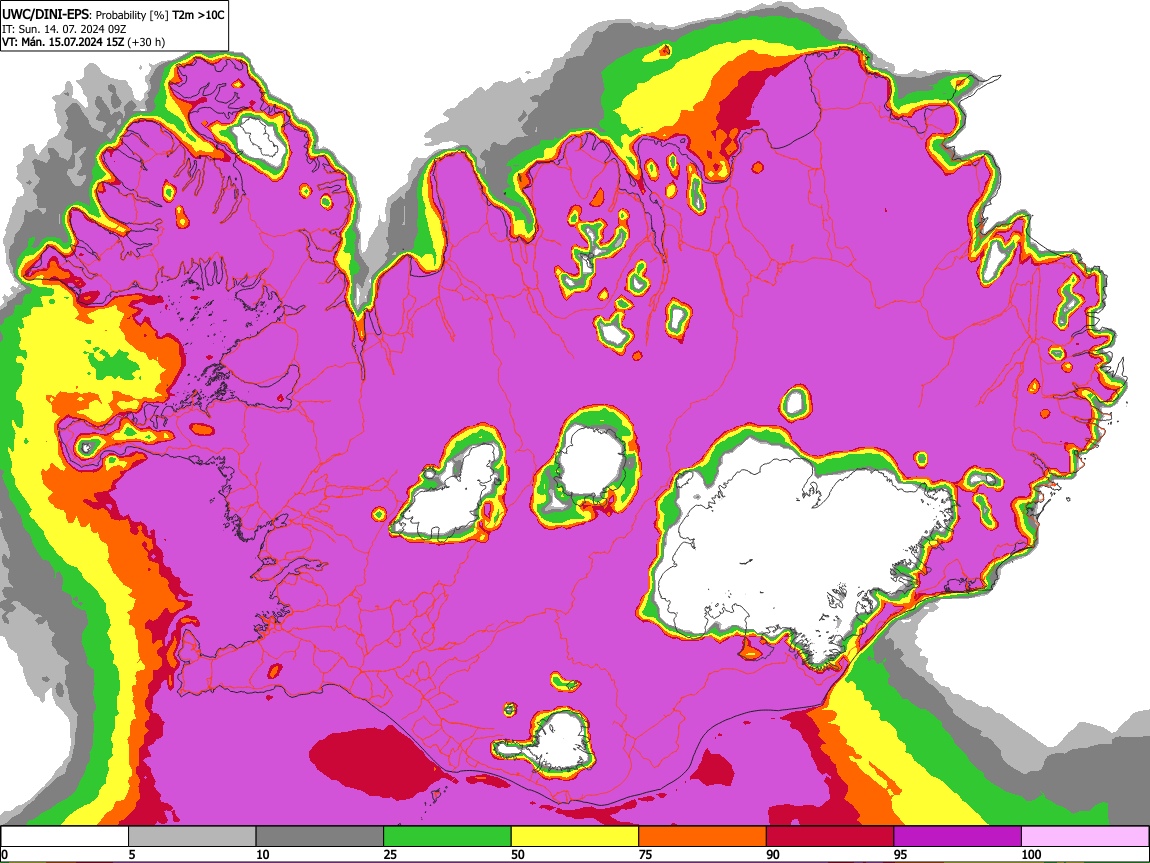The height and width of the screenshot is (863, 1150).
Task: Click the '(+30 h)' forecast offset text
Action: click(146, 42)
